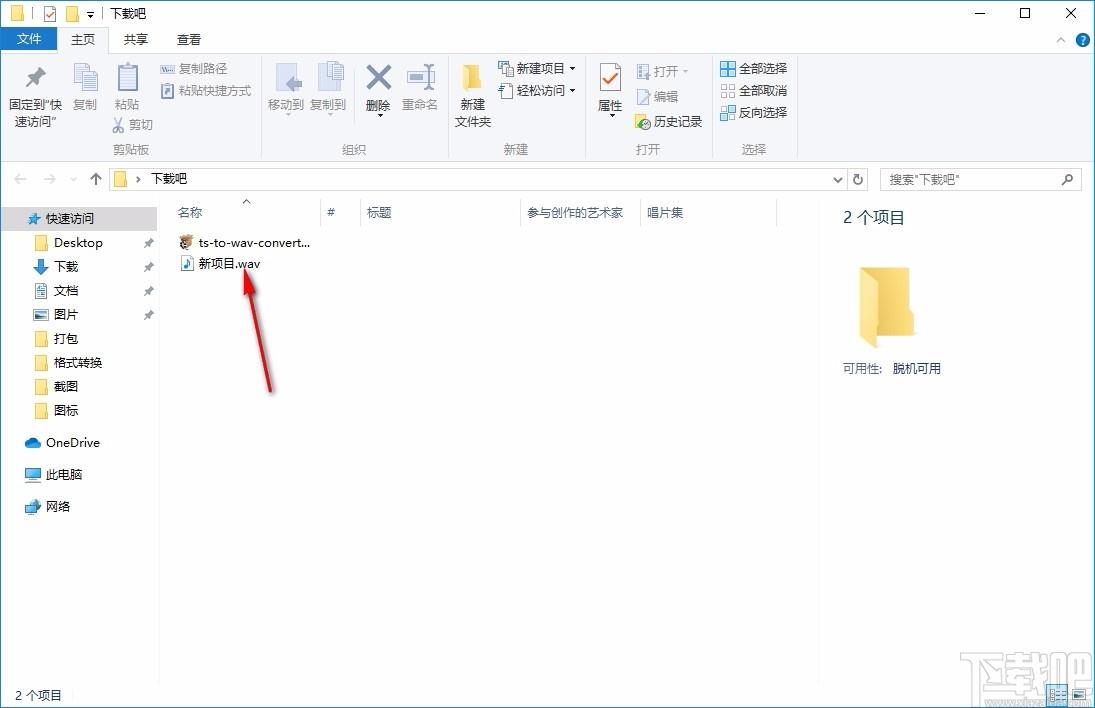Viewport: 1095px width, 708px height.
Task: Switch to large icons view in status bar
Action: (x=1080, y=695)
